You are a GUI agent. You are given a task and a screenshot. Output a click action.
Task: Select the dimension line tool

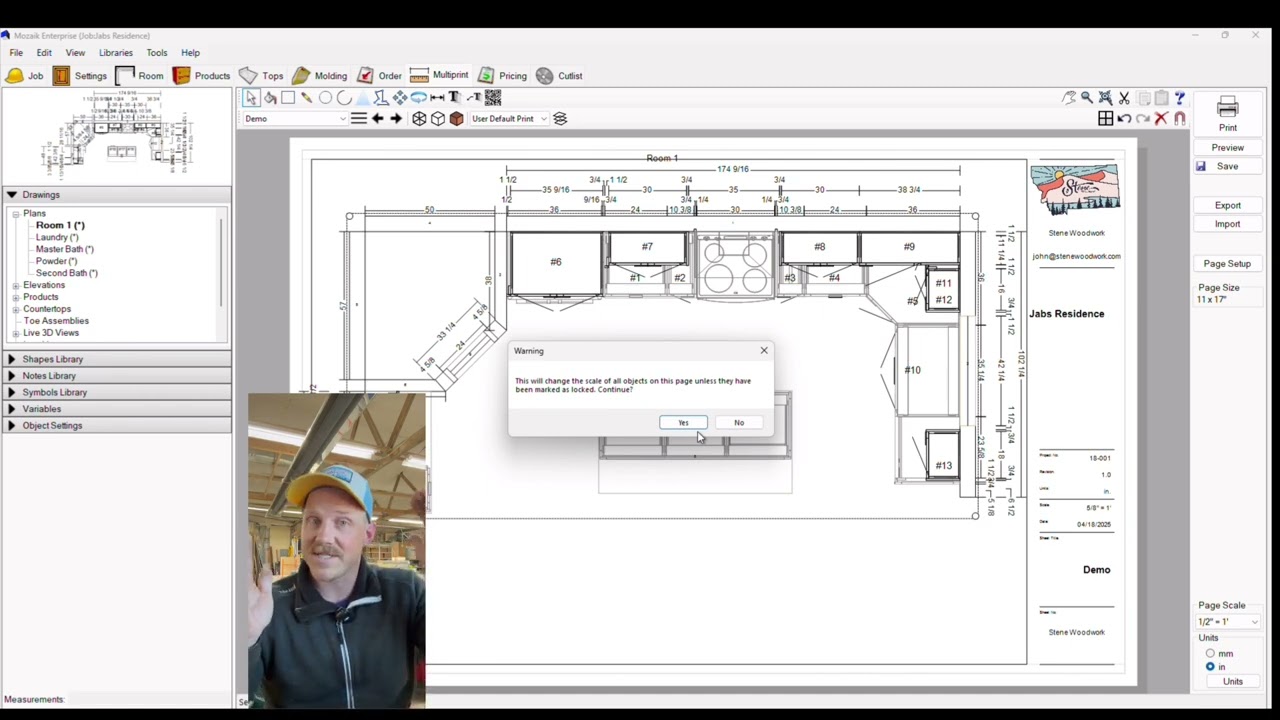pyautogui.click(x=437, y=98)
